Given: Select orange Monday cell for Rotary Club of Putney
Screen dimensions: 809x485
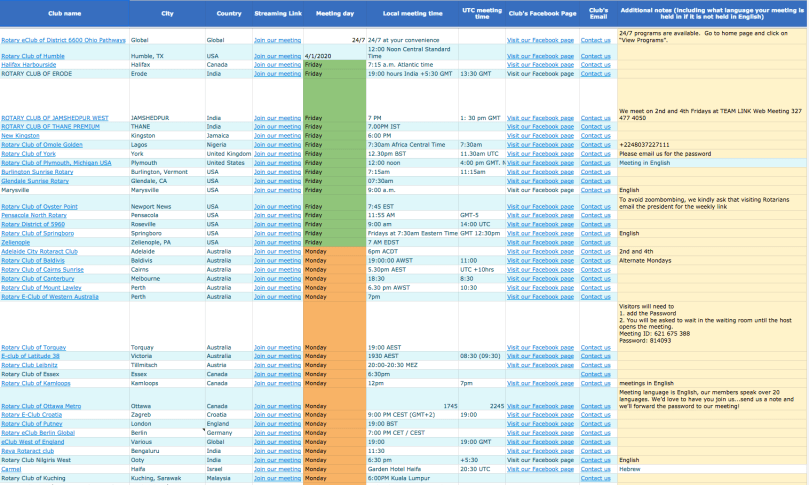Looking at the screenshot, I should pyautogui.click(x=333, y=423).
